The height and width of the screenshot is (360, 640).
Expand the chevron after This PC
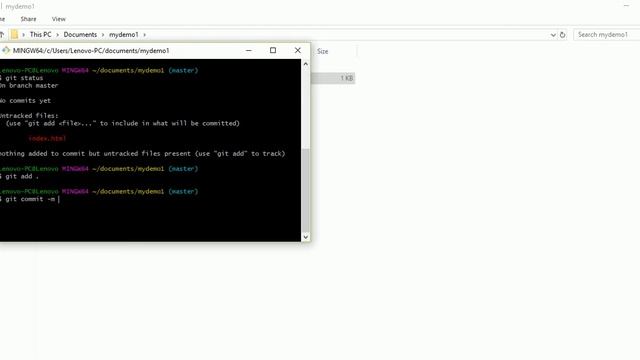coord(58,35)
